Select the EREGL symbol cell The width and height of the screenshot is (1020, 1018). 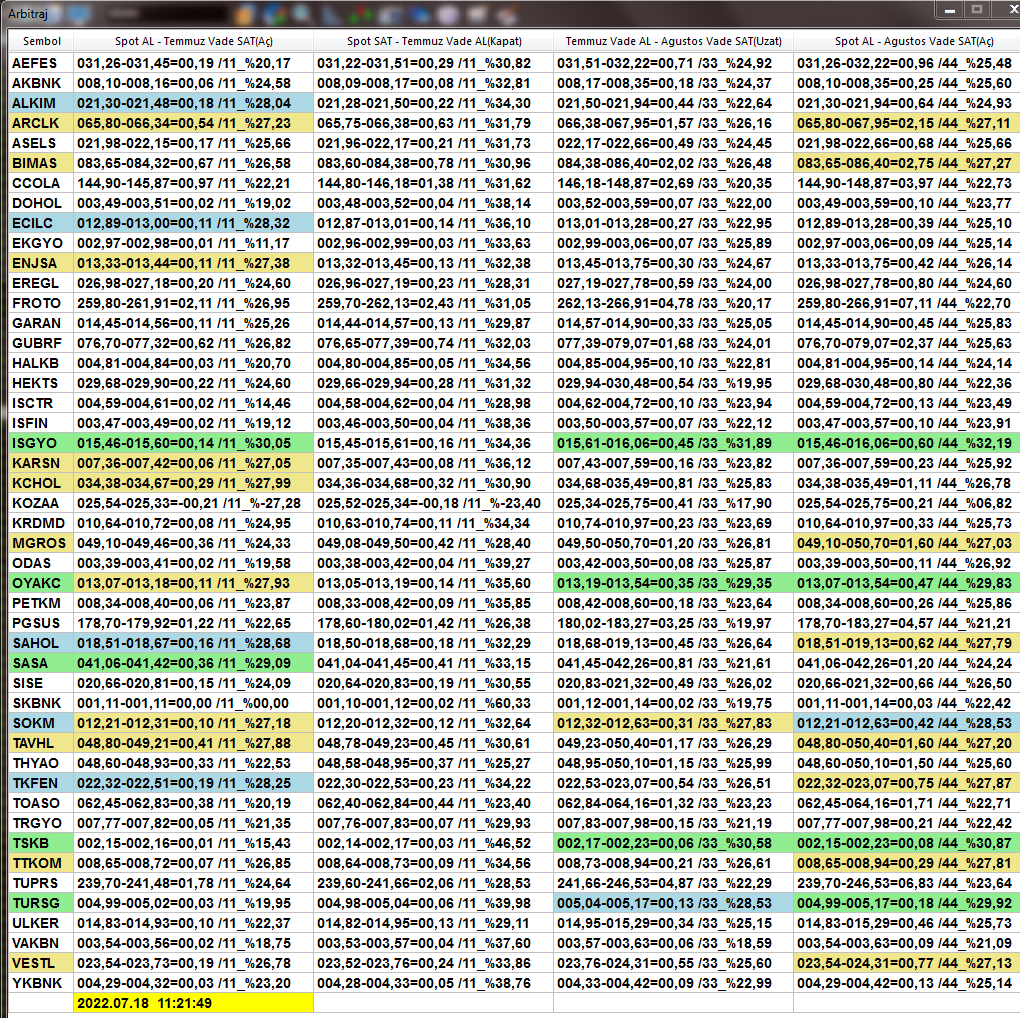[41, 283]
